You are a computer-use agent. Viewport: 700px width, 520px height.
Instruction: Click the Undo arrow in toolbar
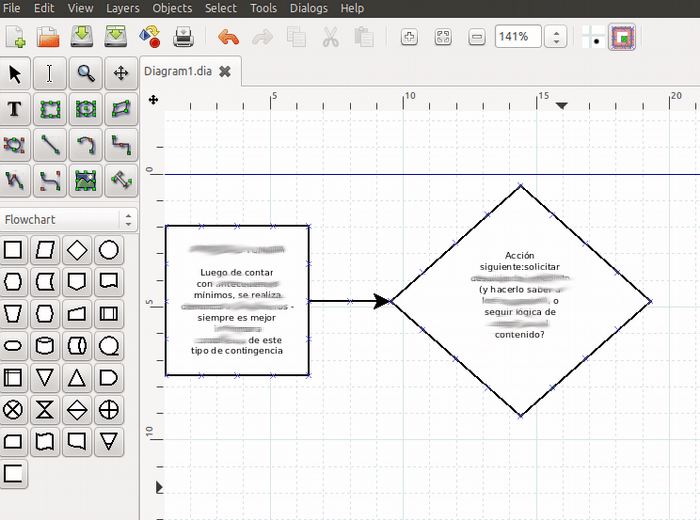click(x=228, y=37)
